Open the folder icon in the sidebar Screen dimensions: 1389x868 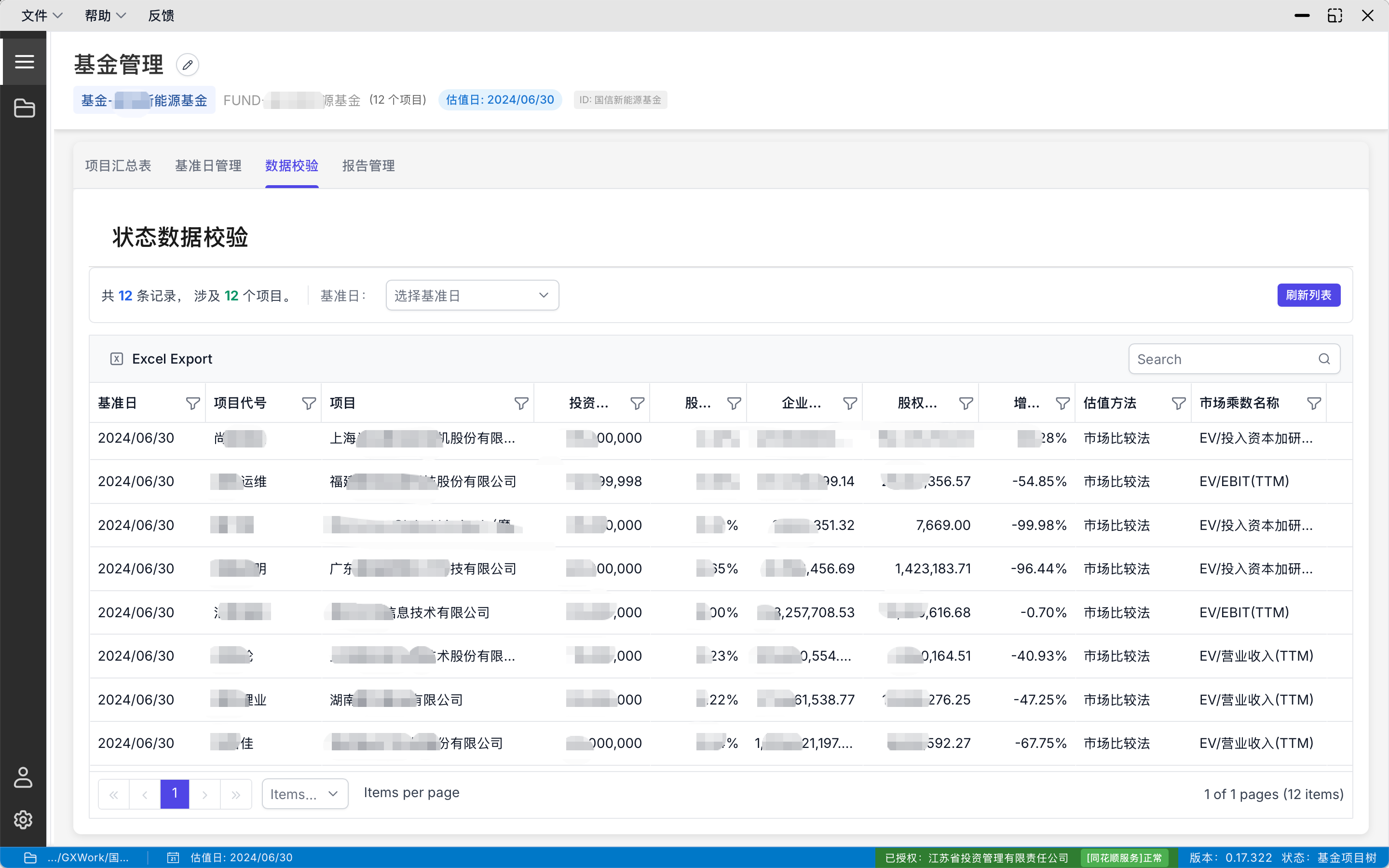pyautogui.click(x=24, y=108)
